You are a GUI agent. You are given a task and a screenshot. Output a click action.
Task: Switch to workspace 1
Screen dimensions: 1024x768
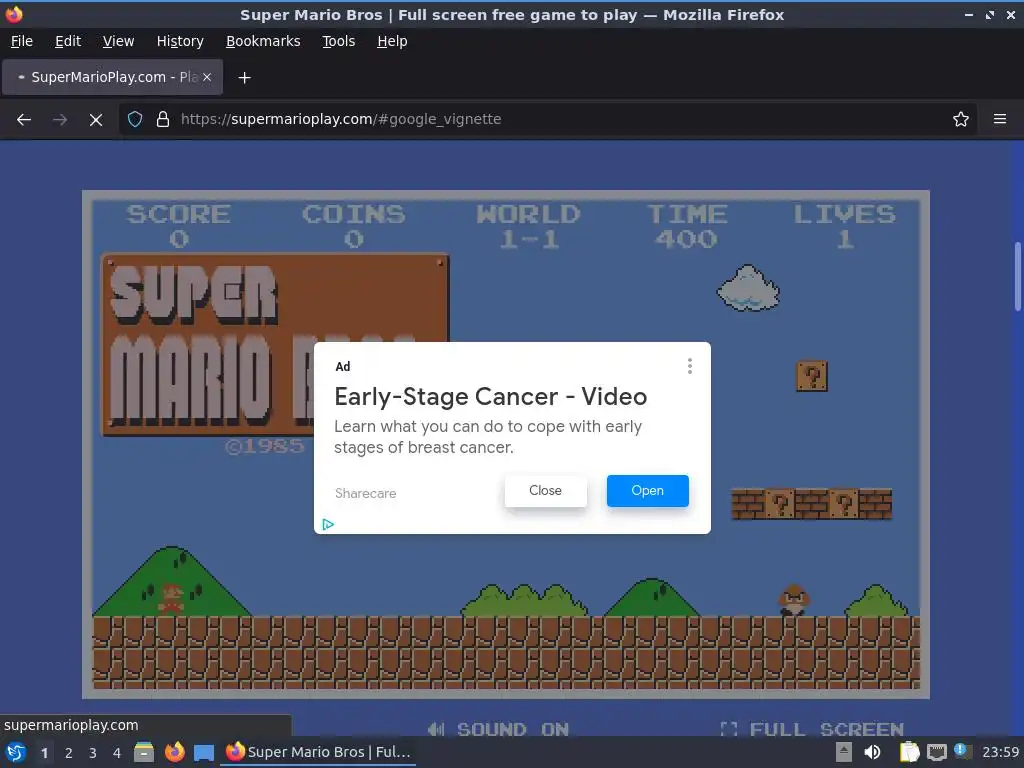click(x=44, y=753)
